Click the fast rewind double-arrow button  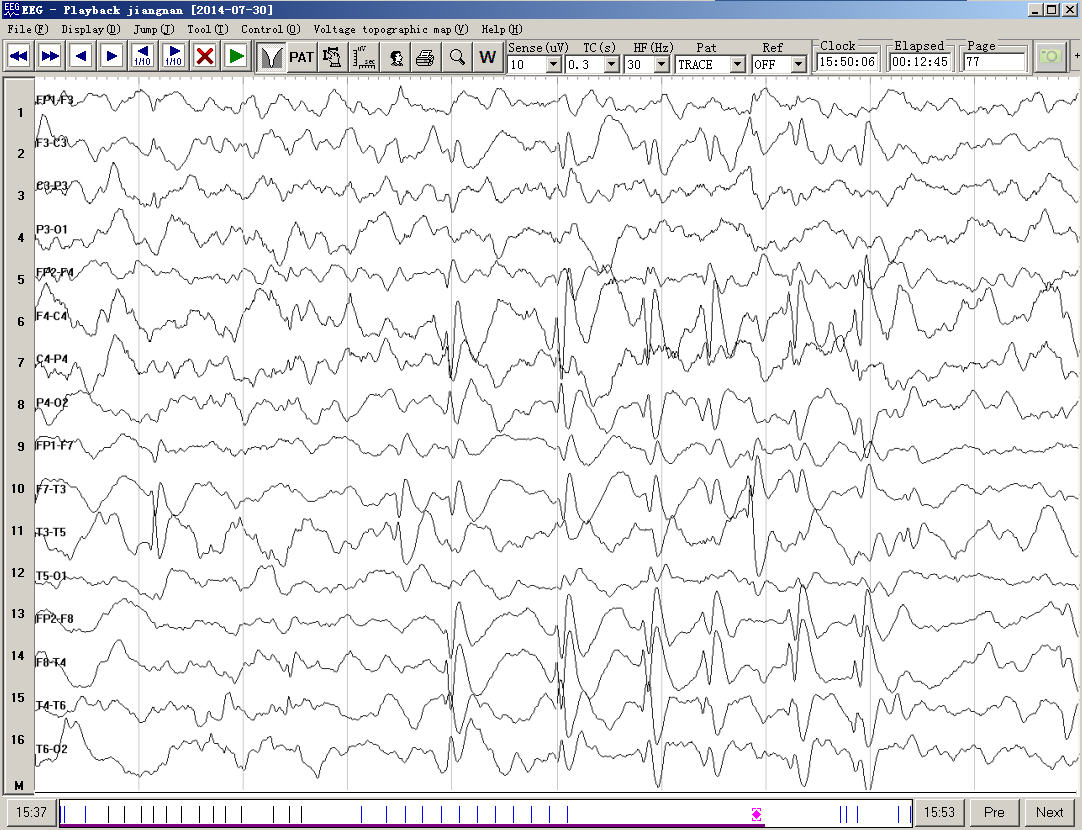pyautogui.click(x=18, y=56)
